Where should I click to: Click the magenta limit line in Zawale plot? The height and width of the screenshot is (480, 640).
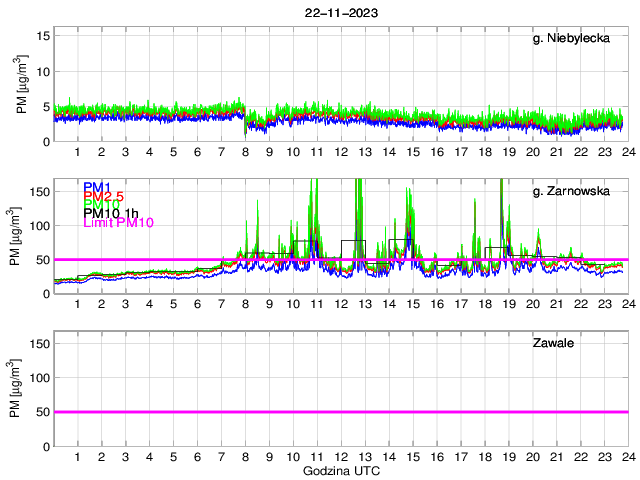pyautogui.click(x=340, y=411)
